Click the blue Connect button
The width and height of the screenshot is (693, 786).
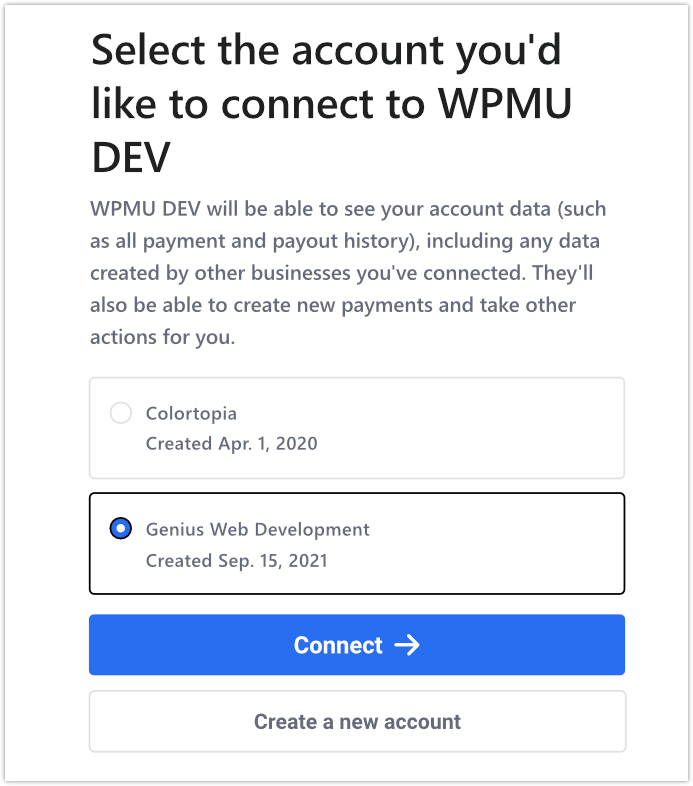point(357,645)
